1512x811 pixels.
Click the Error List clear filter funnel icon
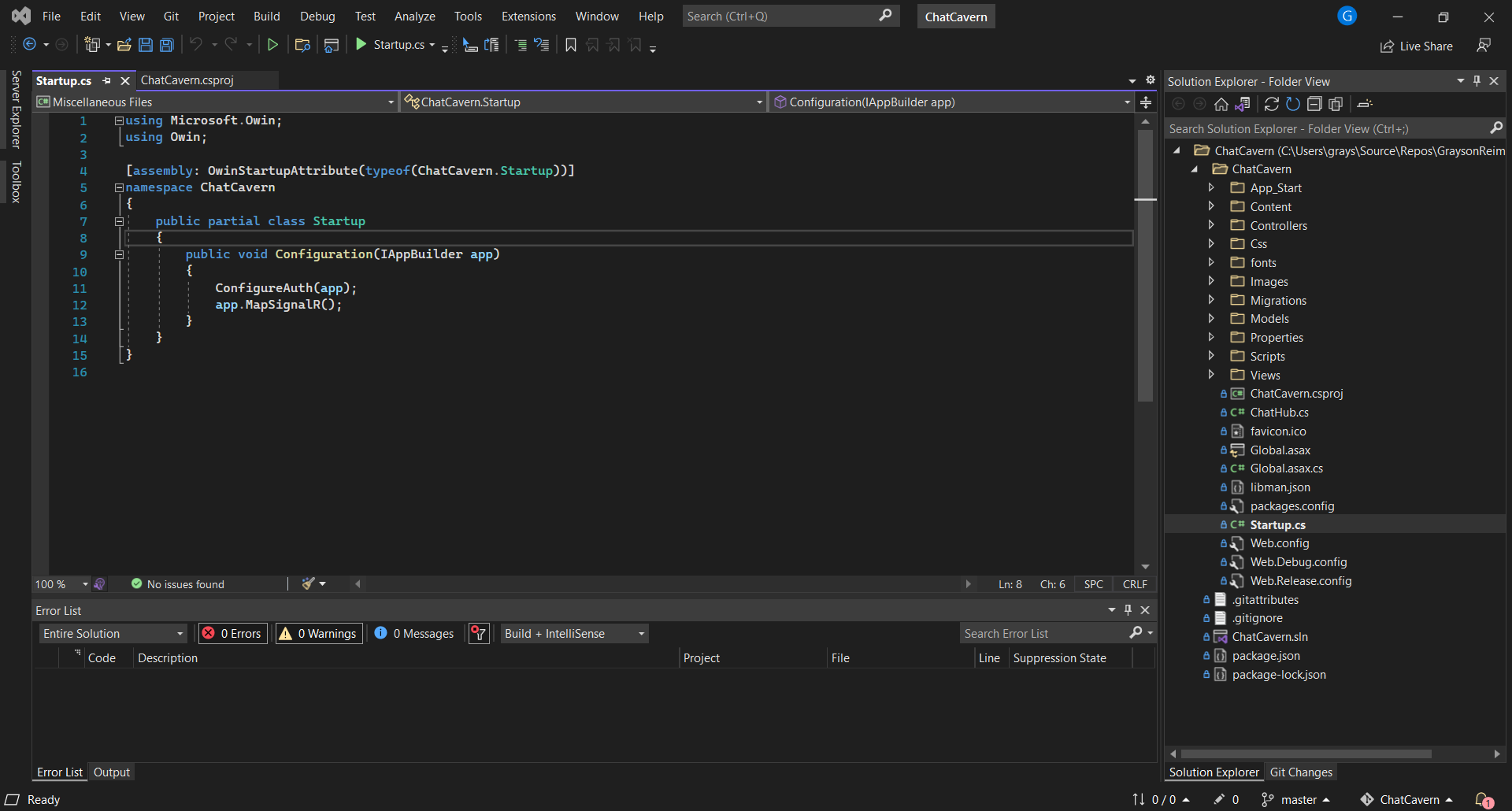(479, 633)
